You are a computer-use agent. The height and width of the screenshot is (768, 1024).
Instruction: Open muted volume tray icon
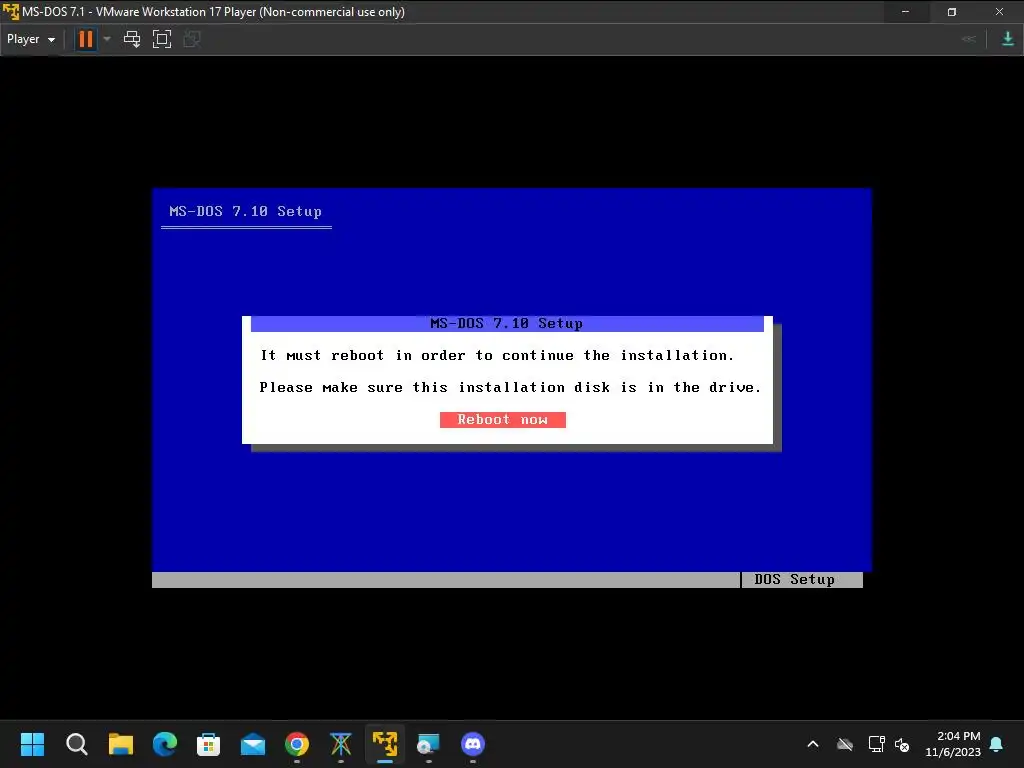click(x=903, y=744)
